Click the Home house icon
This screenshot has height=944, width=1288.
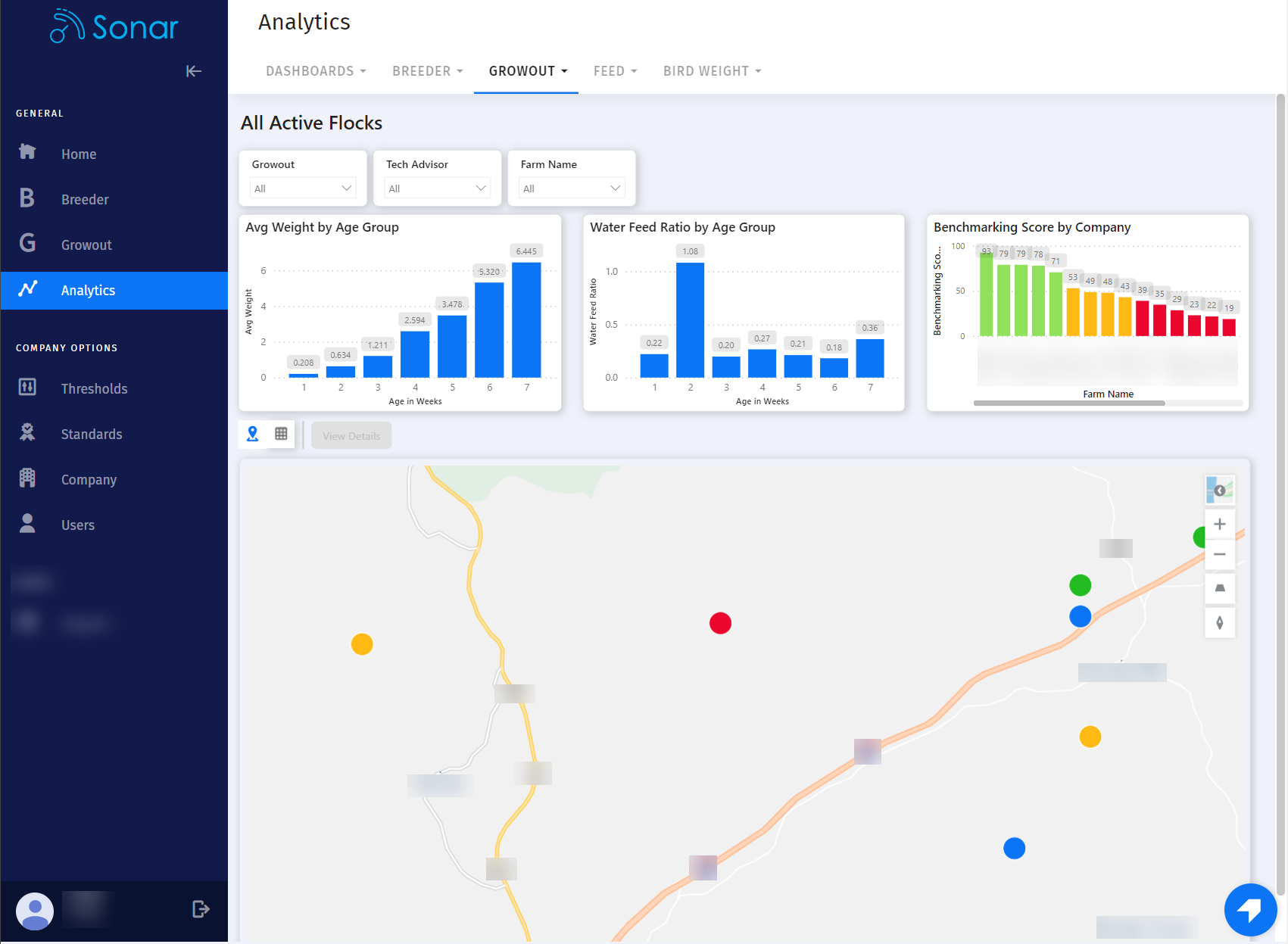(27, 151)
